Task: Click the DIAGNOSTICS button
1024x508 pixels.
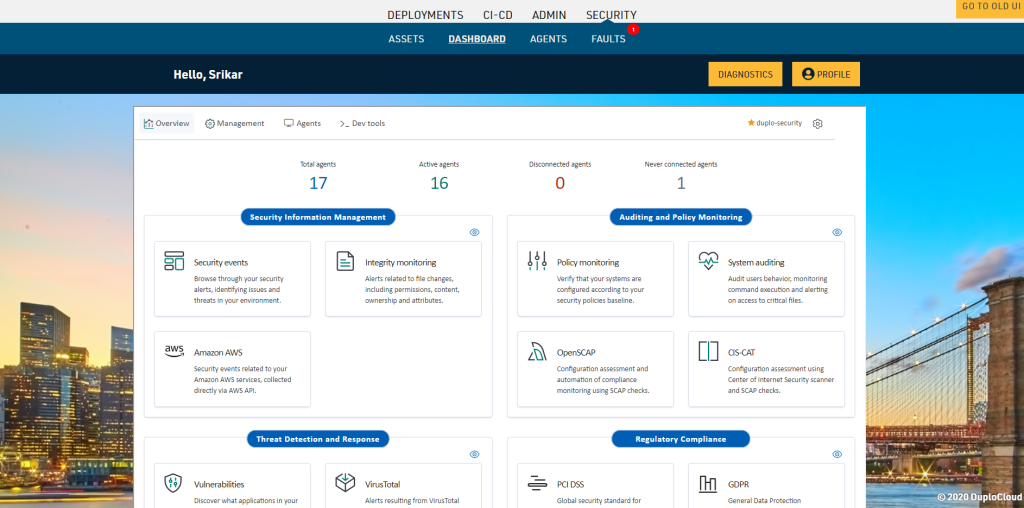Action: tap(745, 74)
